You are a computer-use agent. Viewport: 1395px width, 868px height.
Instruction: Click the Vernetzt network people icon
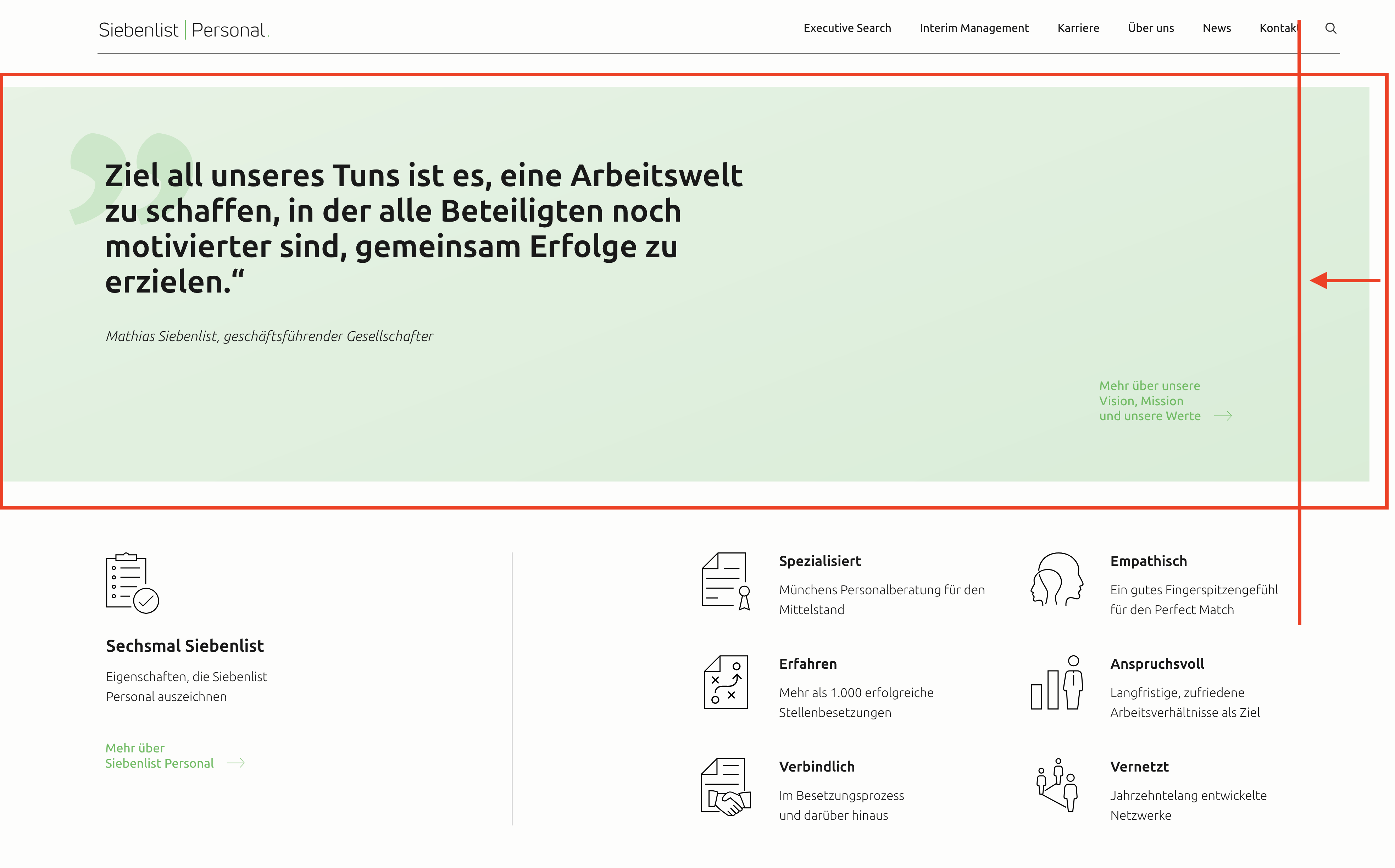coord(1057,785)
